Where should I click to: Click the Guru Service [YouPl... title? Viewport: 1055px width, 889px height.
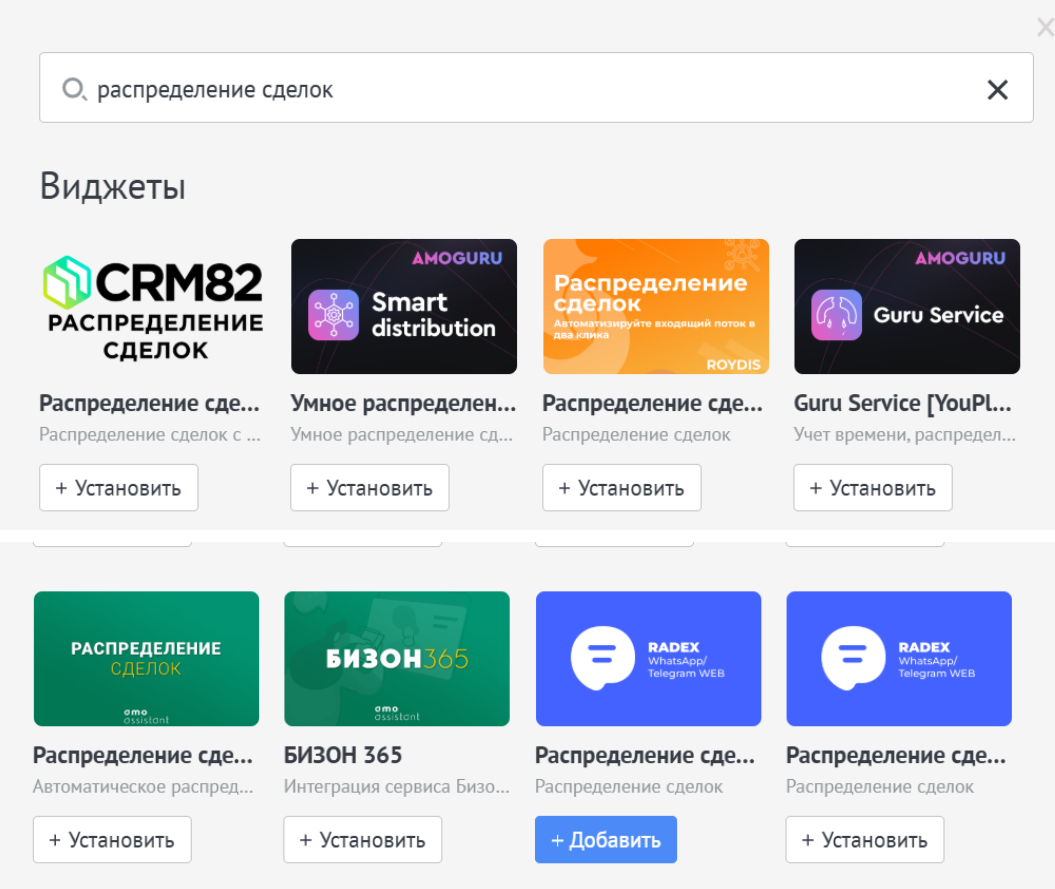tap(902, 403)
